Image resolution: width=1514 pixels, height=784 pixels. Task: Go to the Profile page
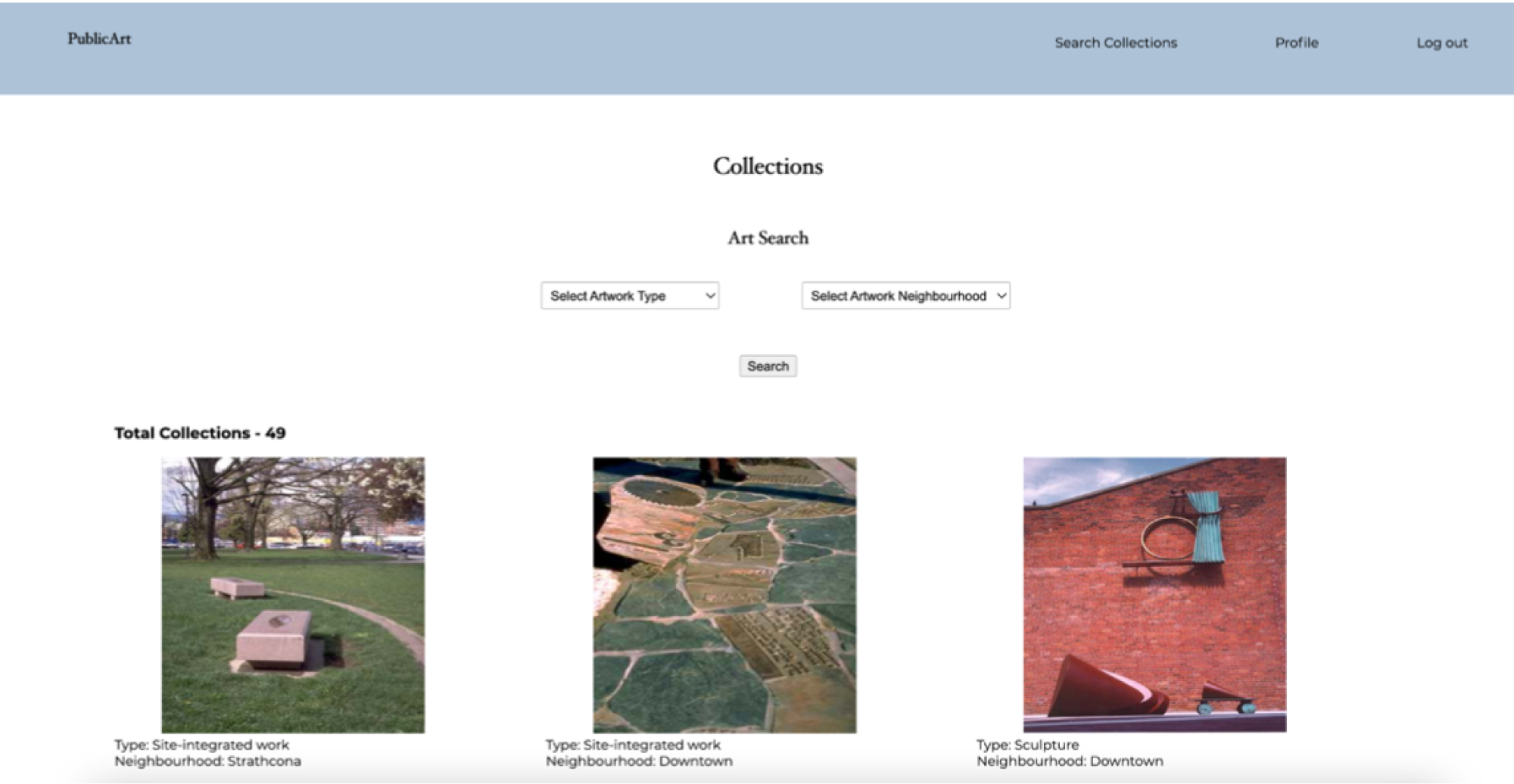click(x=1297, y=43)
